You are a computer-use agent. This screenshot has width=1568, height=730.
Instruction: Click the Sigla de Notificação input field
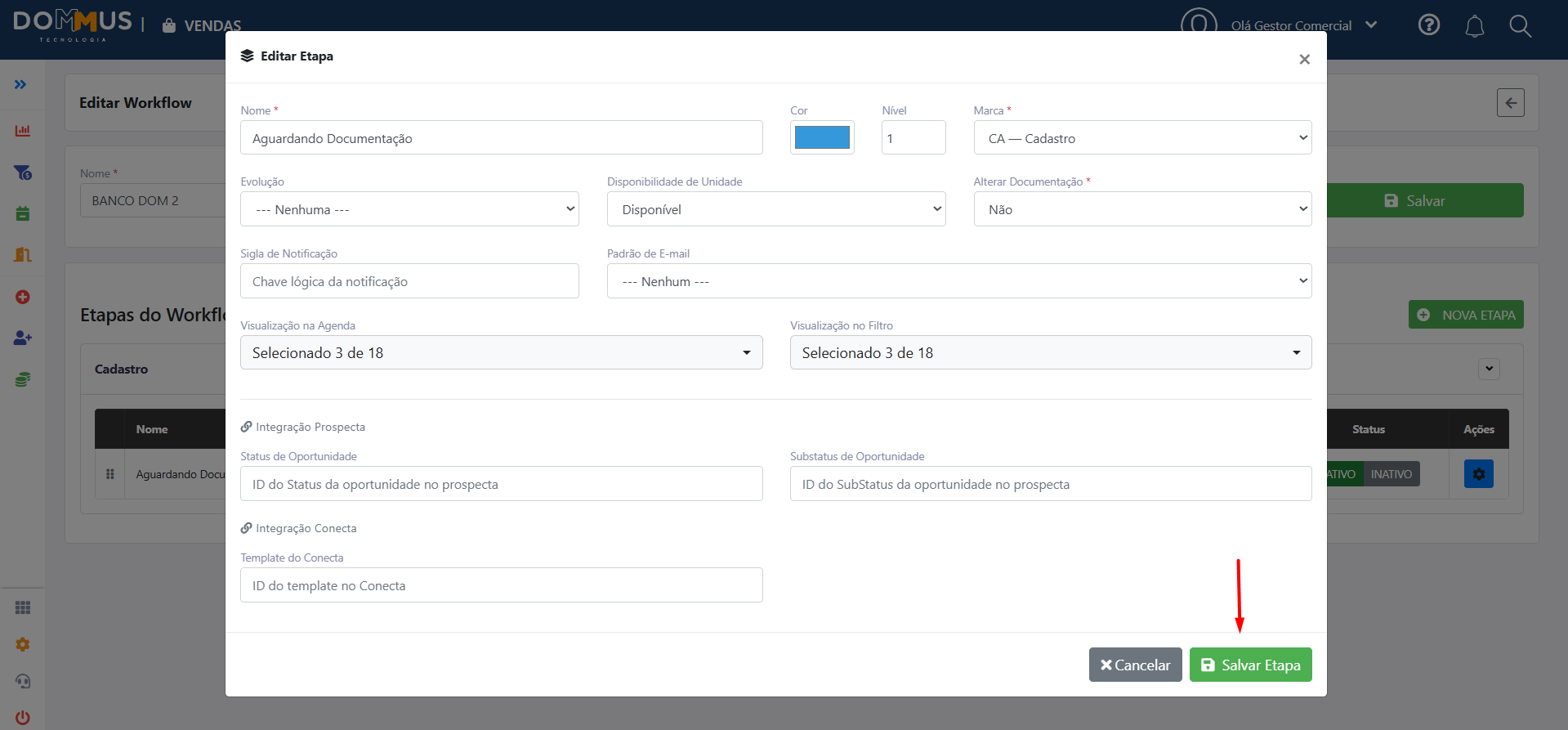(409, 281)
